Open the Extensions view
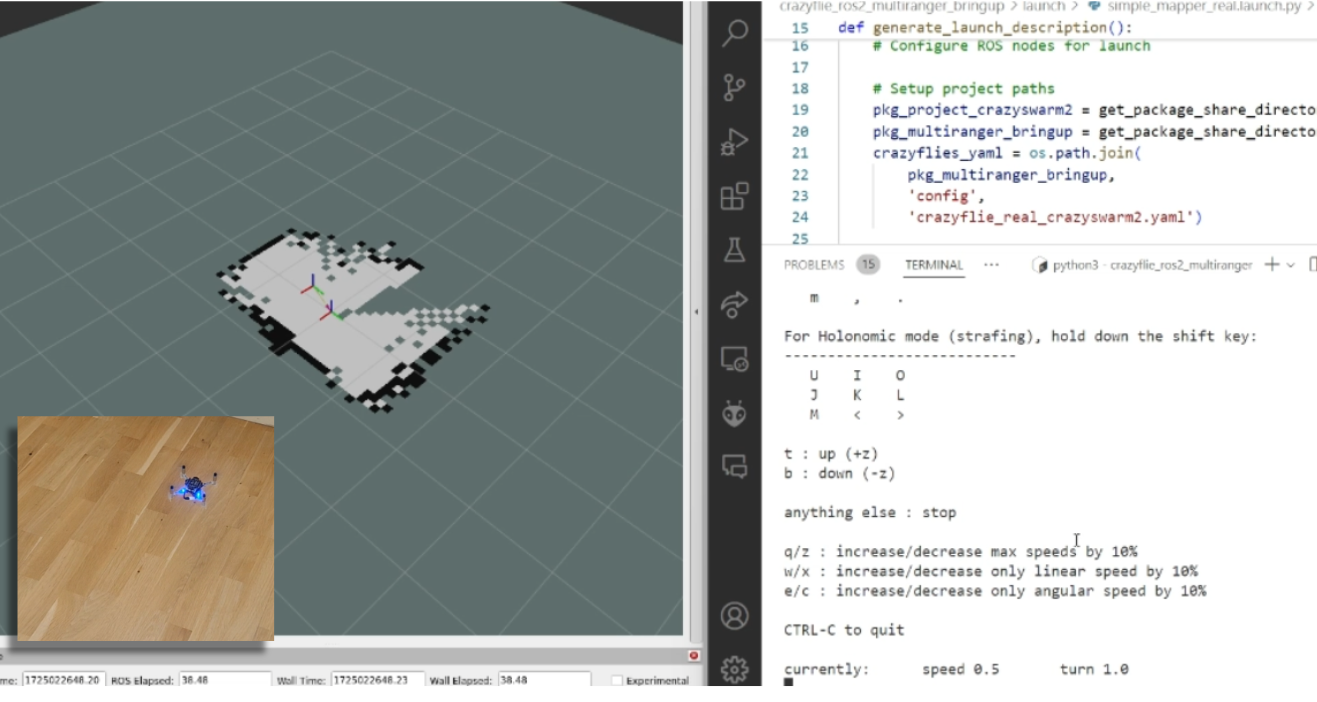The width and height of the screenshot is (1317, 702). (x=735, y=196)
